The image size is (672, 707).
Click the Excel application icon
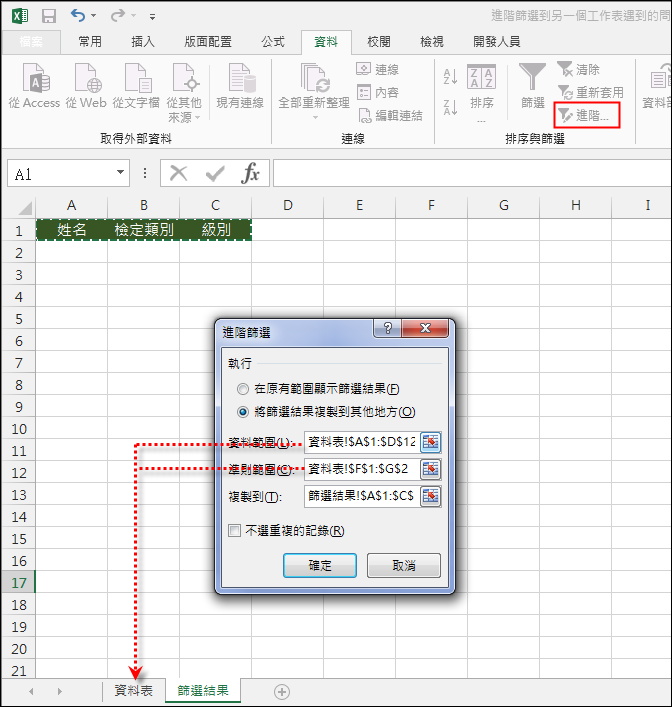point(20,16)
